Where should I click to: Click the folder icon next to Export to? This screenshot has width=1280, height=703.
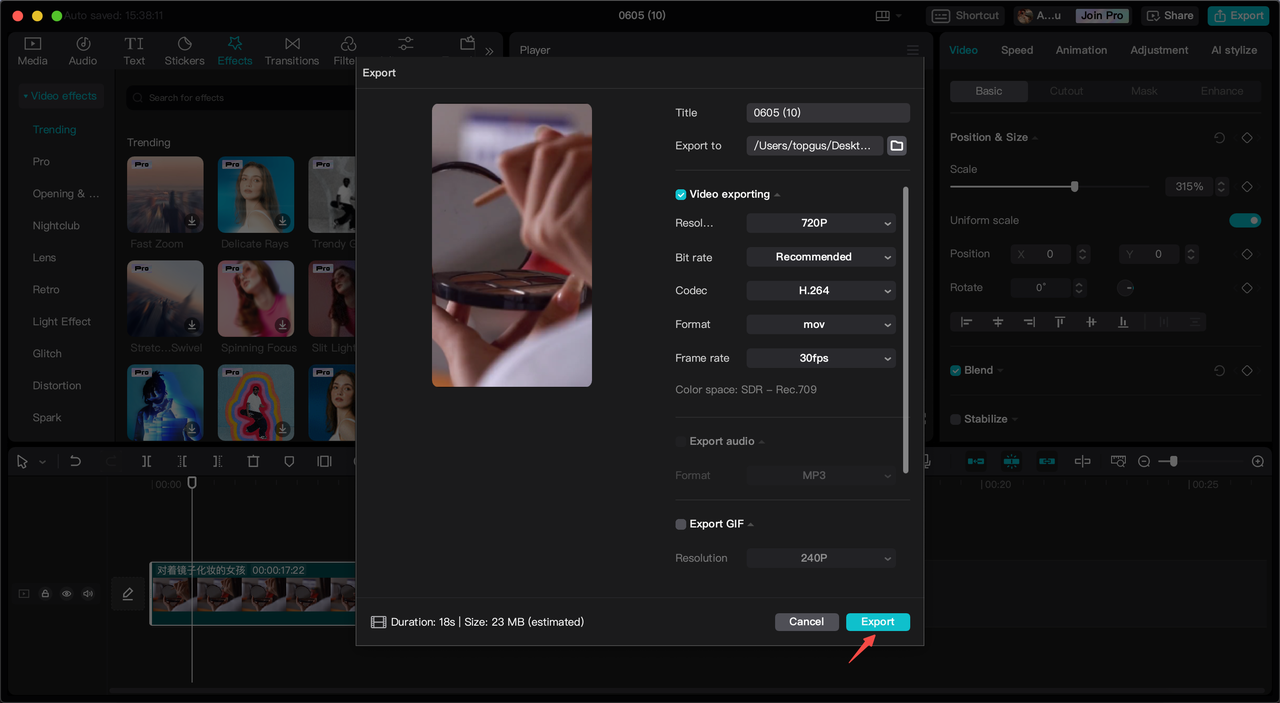(897, 145)
